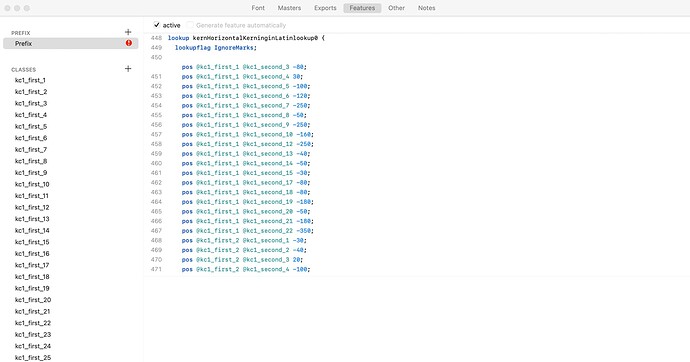Click code line 464 with @kc1_second_19

click(x=248, y=202)
